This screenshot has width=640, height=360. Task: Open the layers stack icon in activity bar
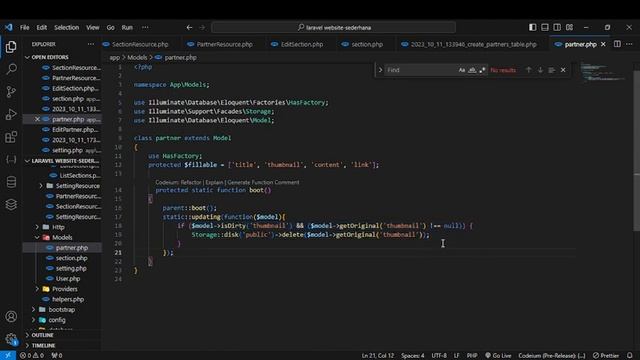click(11, 204)
